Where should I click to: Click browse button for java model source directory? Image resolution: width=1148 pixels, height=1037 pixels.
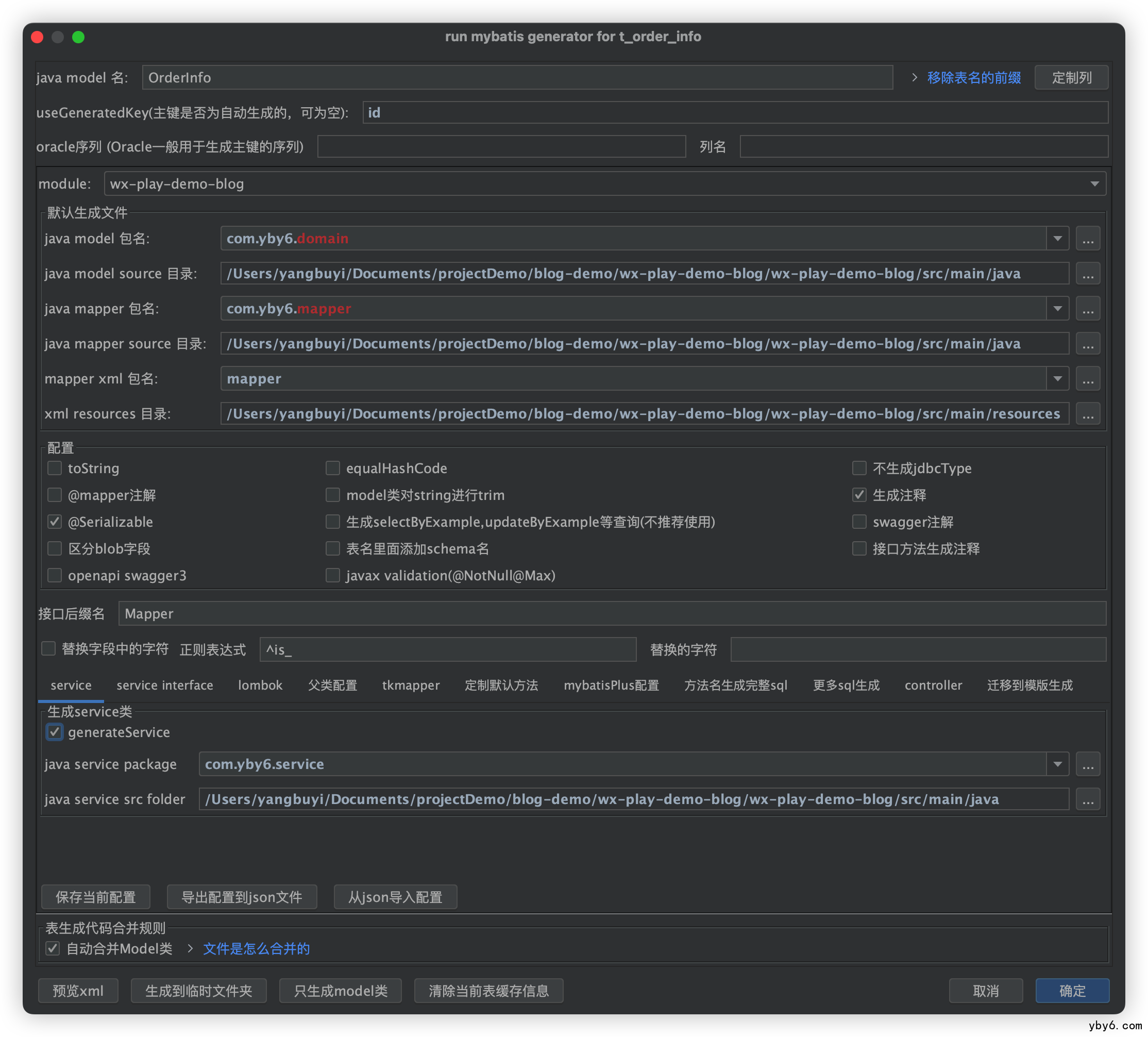1087,274
